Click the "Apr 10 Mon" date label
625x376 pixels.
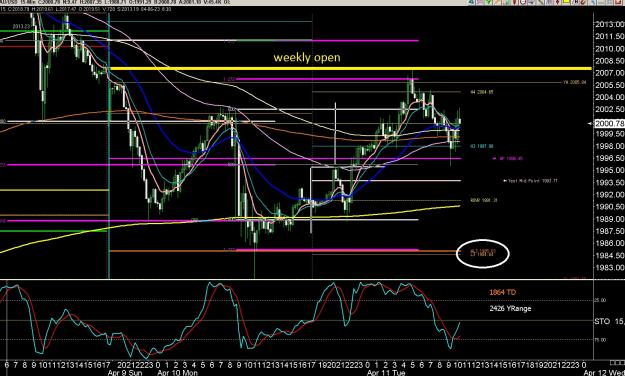(x=177, y=373)
